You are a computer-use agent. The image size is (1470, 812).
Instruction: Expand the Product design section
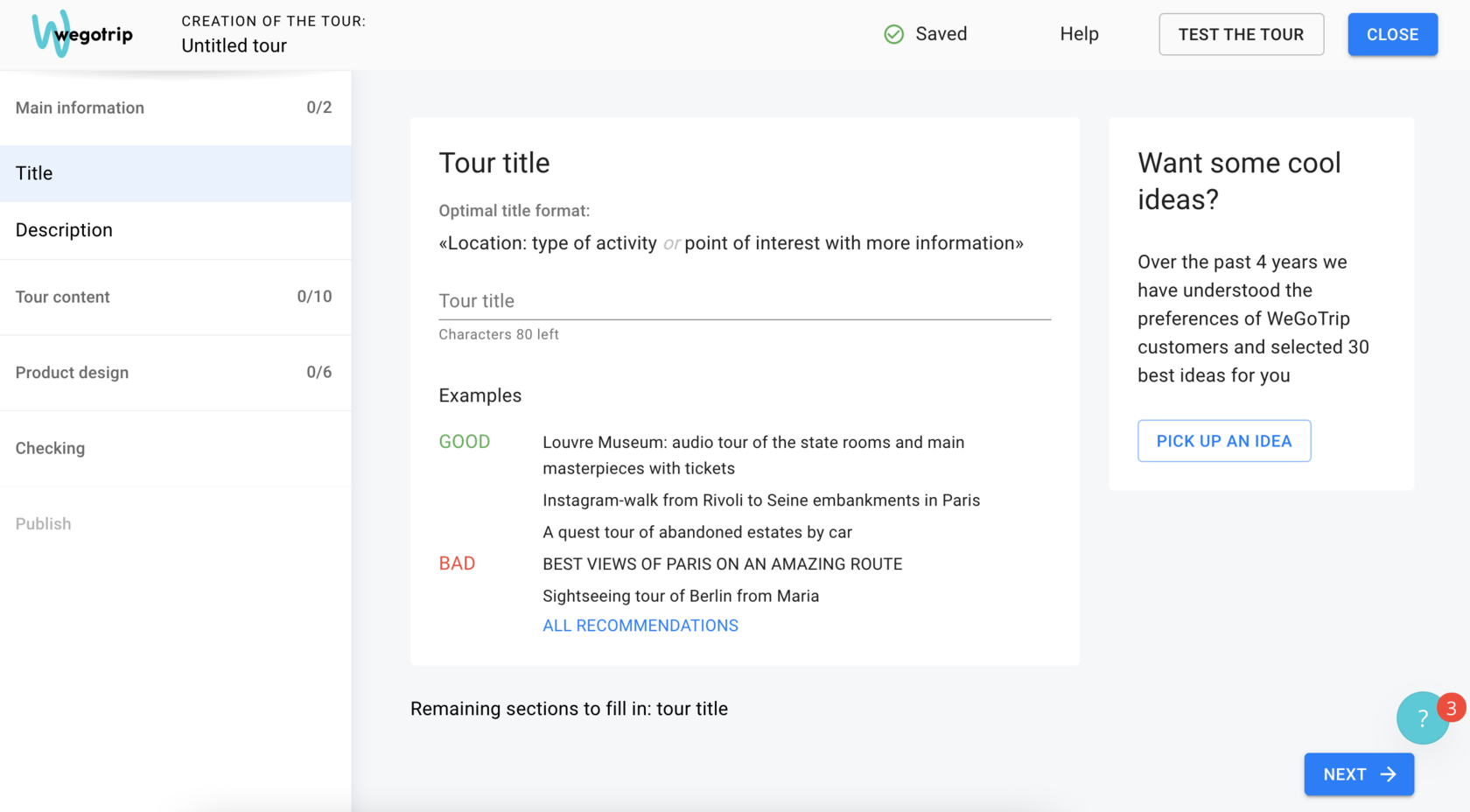[175, 373]
